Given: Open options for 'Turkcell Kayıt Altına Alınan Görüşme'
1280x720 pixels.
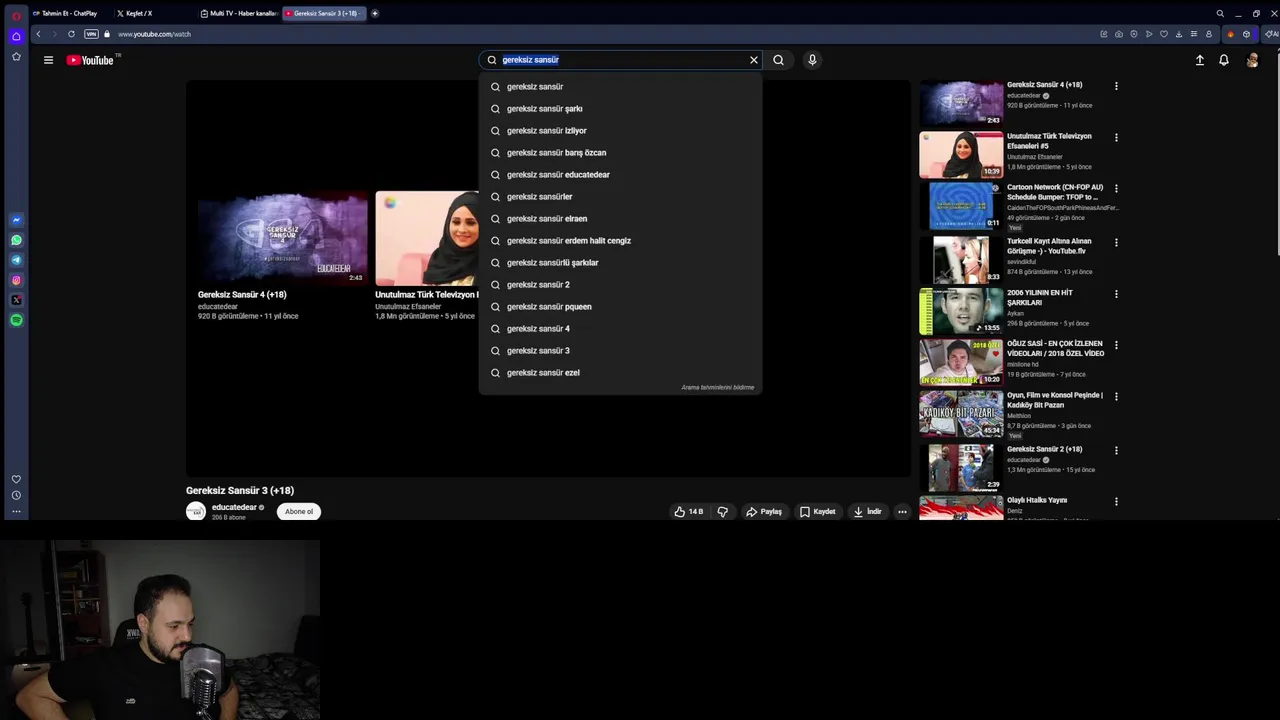Looking at the screenshot, I should [1116, 242].
